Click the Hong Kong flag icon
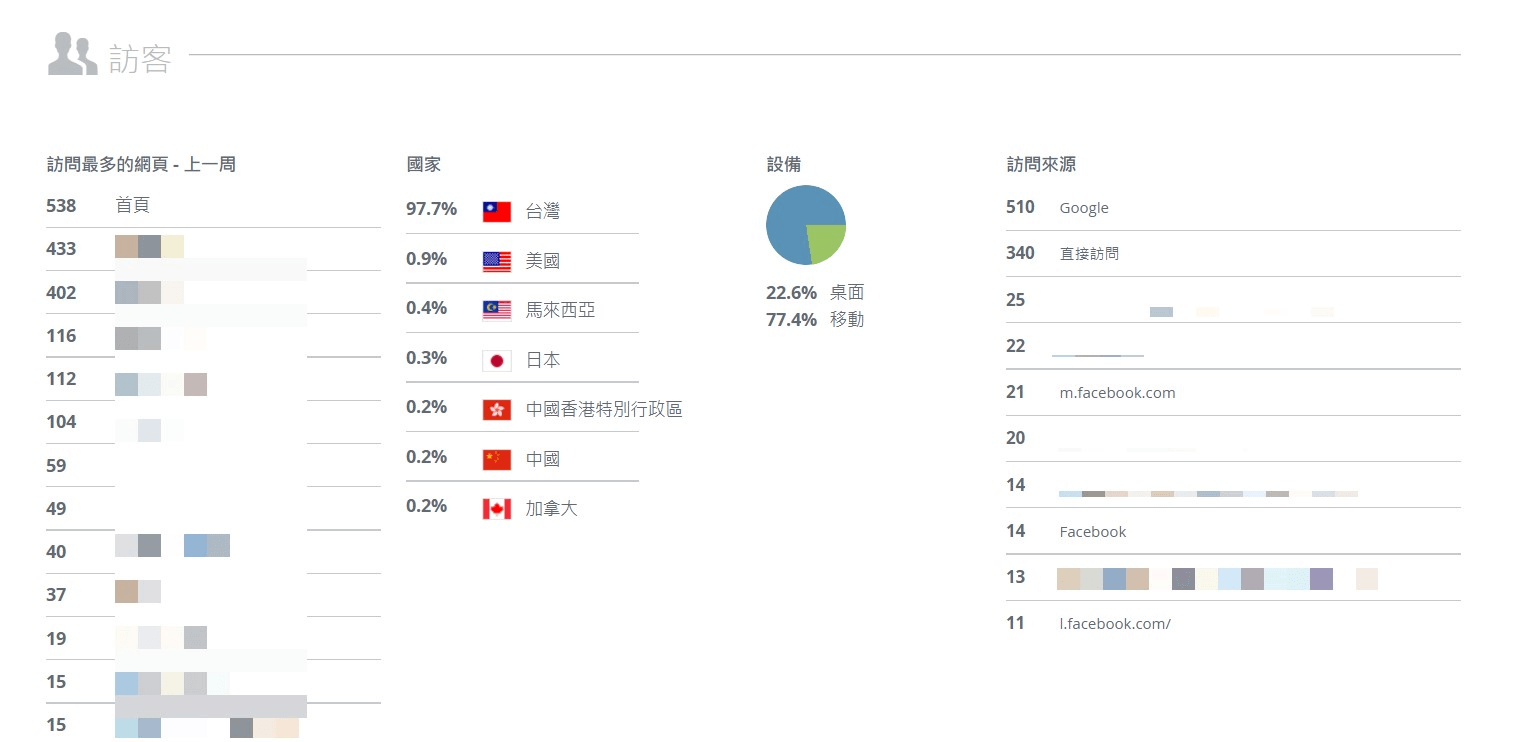The image size is (1525, 742). pyautogui.click(x=496, y=408)
